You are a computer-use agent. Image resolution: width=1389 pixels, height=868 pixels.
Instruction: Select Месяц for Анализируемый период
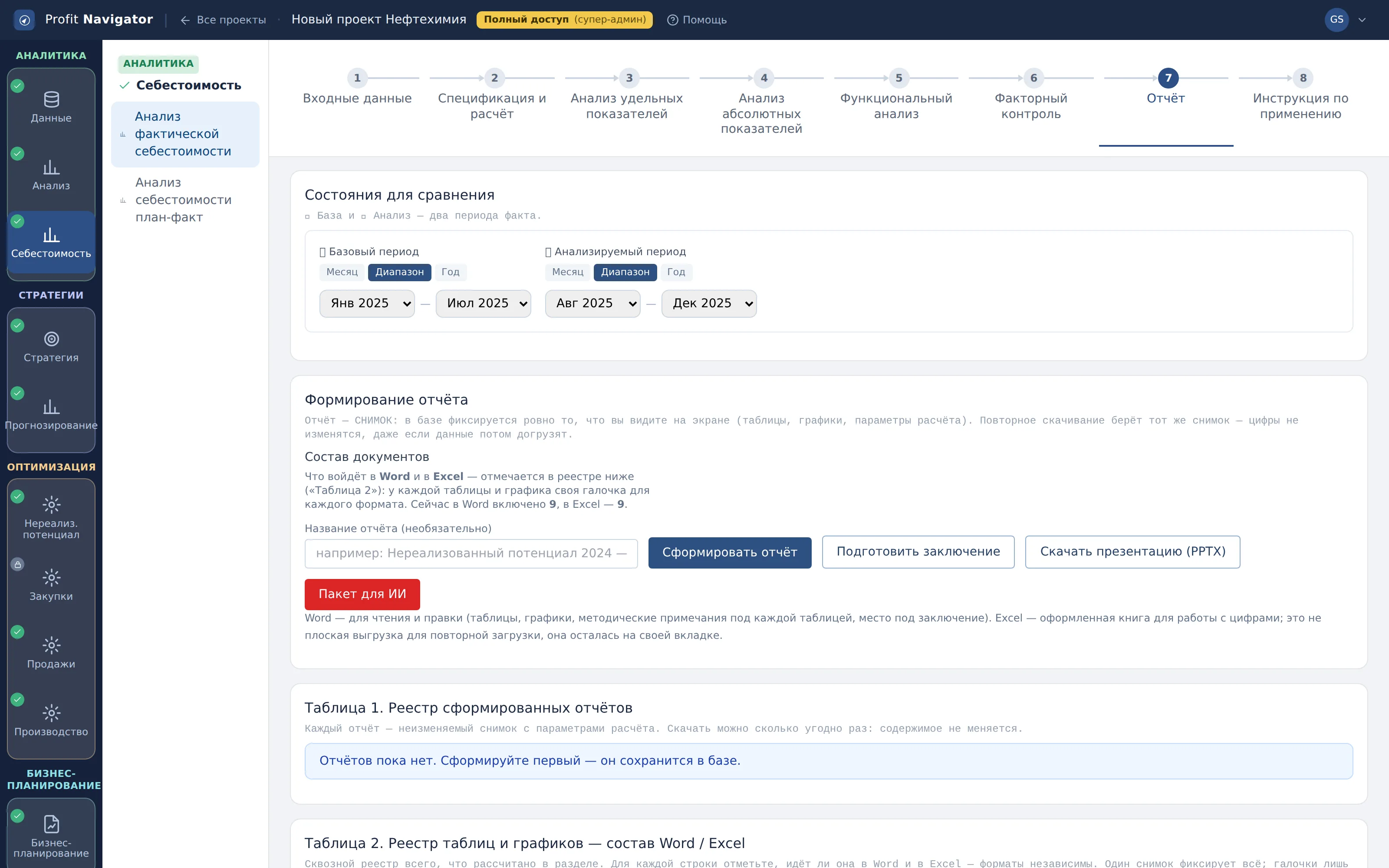pyautogui.click(x=568, y=272)
